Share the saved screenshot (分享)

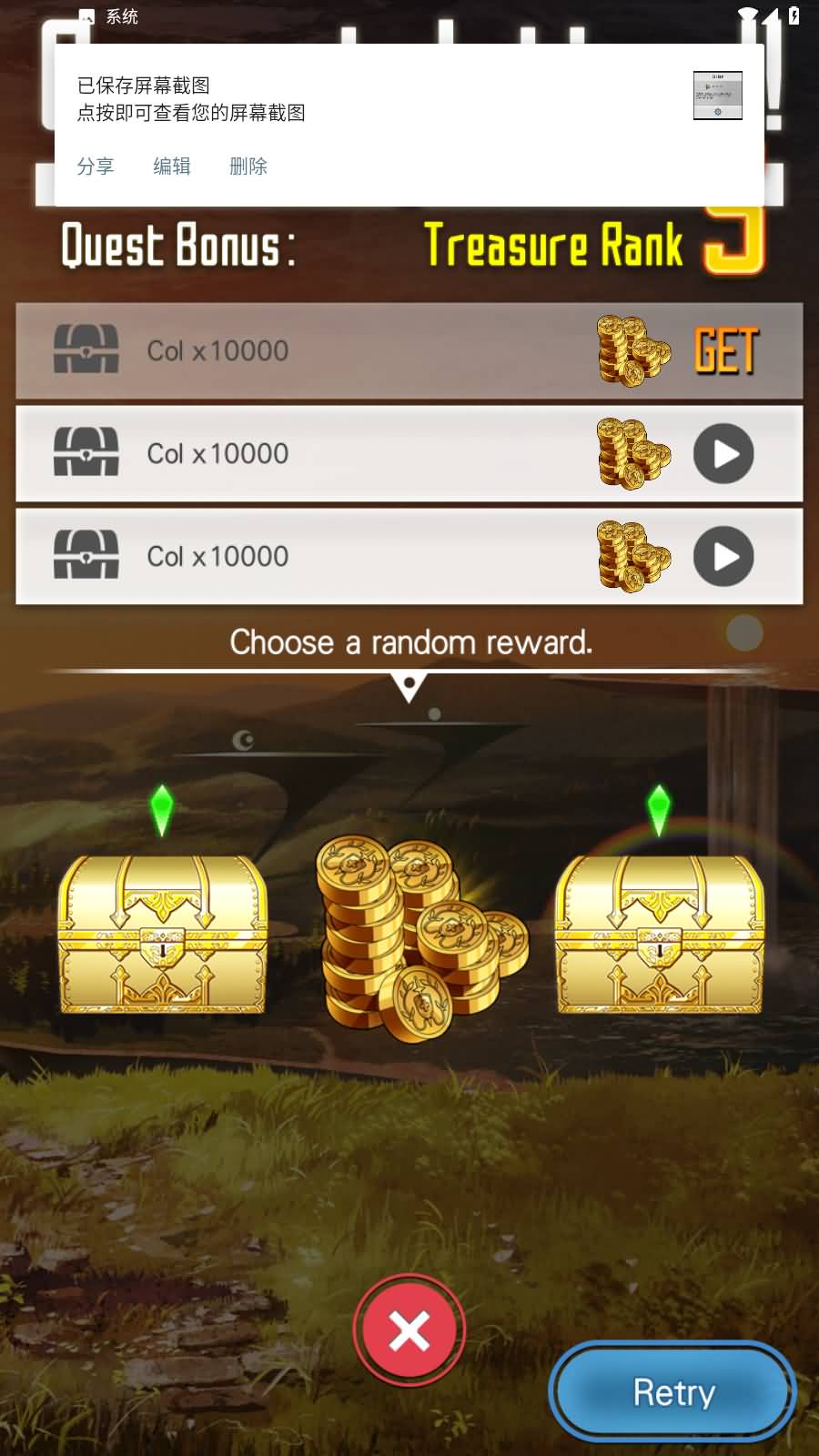click(x=96, y=166)
